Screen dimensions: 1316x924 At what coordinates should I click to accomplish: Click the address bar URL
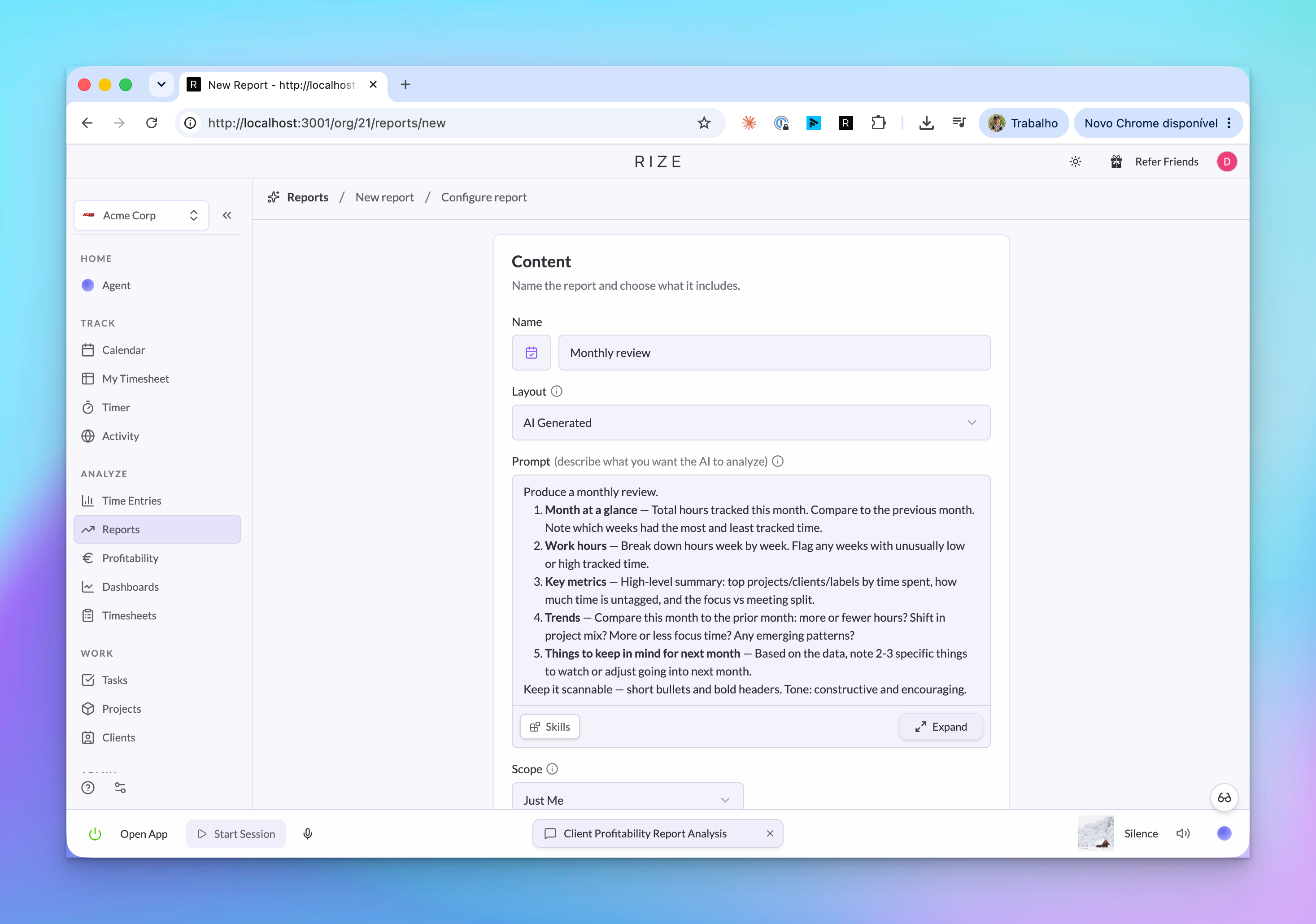pyautogui.click(x=327, y=122)
